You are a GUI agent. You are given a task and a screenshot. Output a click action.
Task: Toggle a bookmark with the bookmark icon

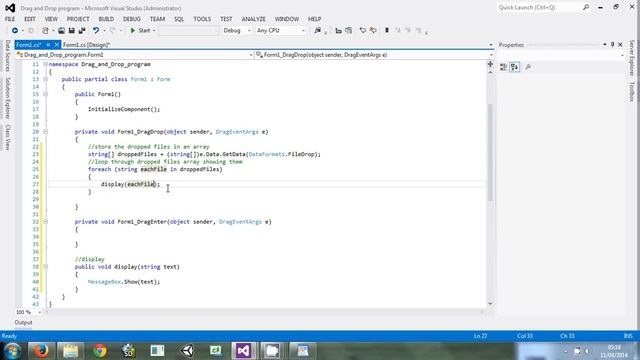tap(387, 31)
